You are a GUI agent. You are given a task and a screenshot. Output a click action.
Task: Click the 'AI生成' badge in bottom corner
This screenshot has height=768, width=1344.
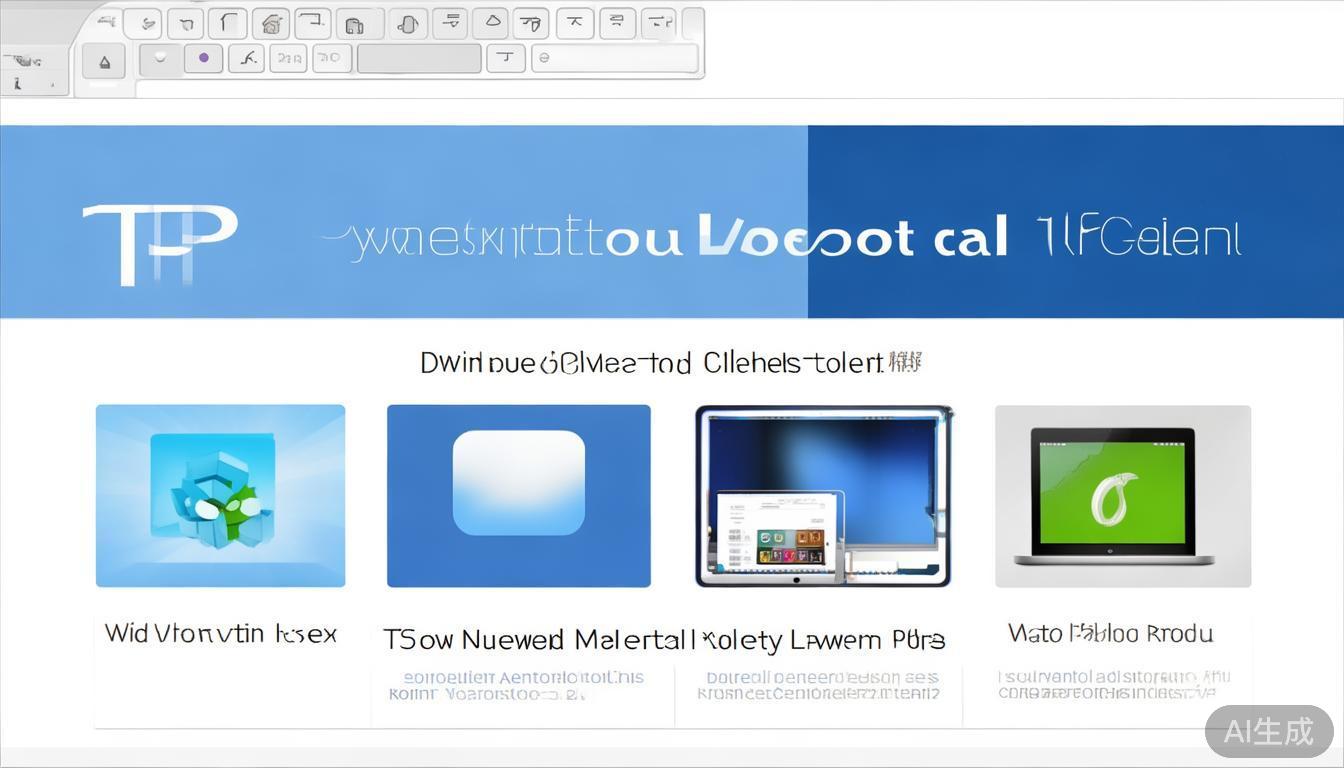(x=1268, y=731)
